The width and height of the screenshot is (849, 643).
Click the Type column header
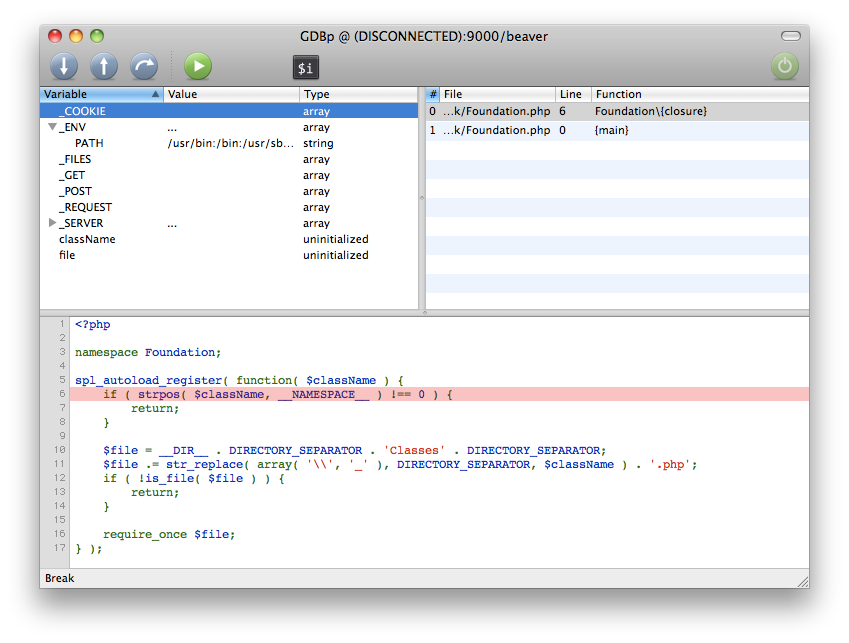pyautogui.click(x=357, y=94)
